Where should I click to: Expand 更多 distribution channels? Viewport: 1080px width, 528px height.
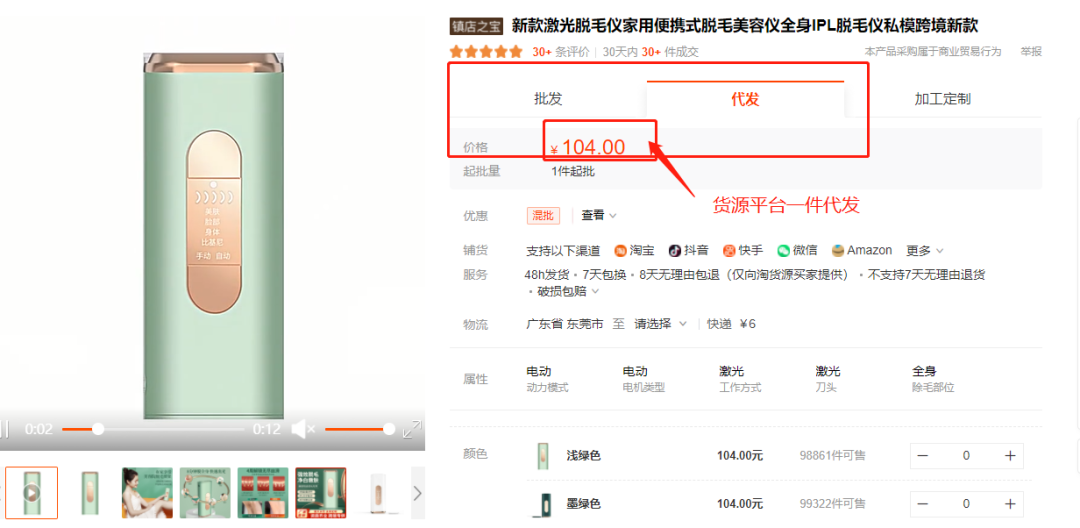pos(924,251)
